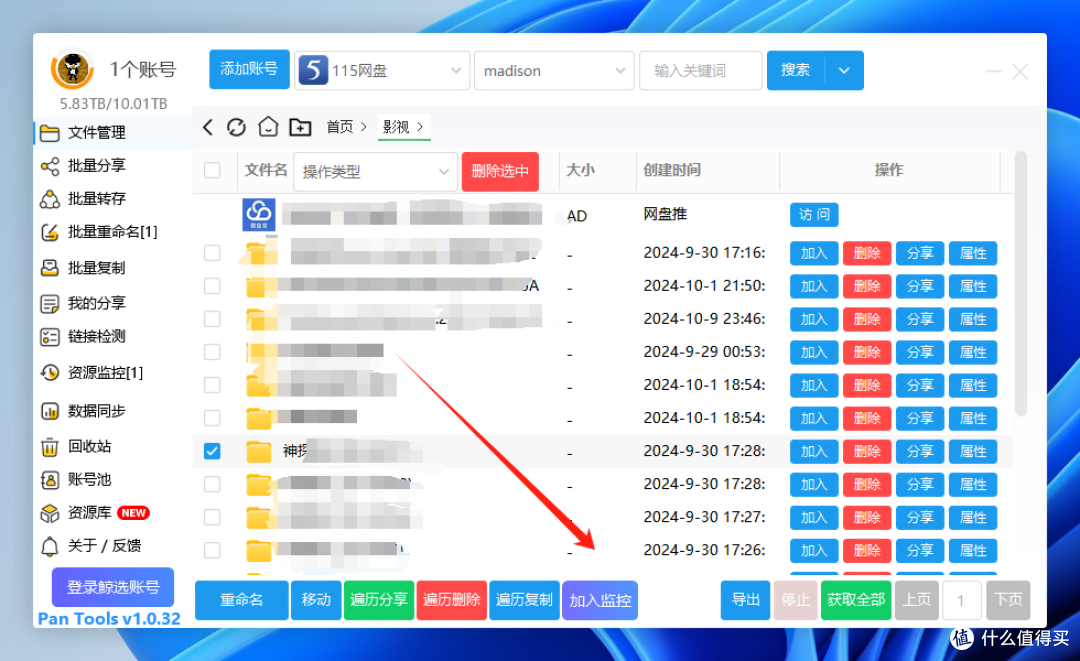Select the 影视 breadcrumb
This screenshot has height=661, width=1080.
(396, 127)
